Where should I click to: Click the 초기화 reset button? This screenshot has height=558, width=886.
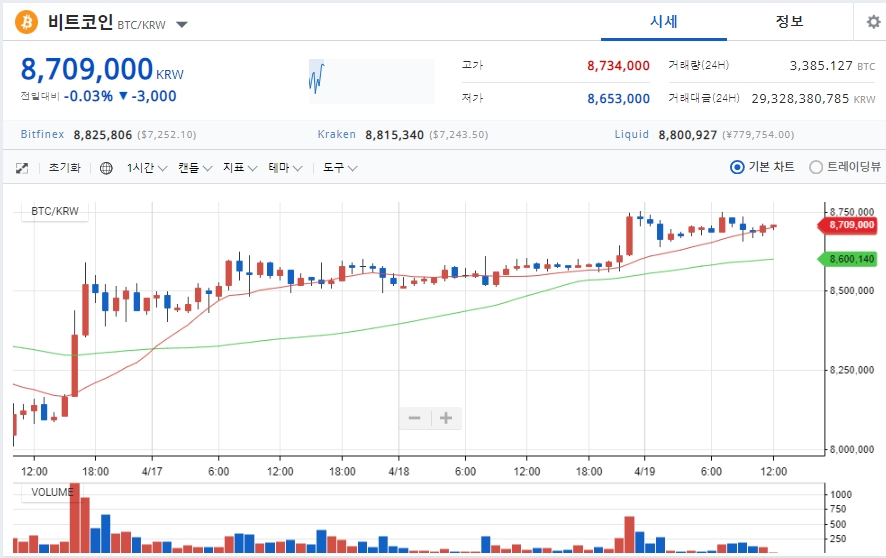(65, 168)
